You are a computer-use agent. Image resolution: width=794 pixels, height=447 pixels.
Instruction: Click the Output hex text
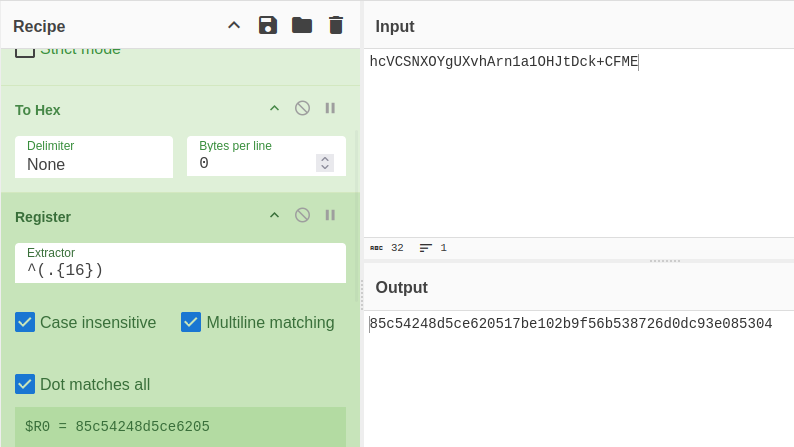click(x=571, y=323)
